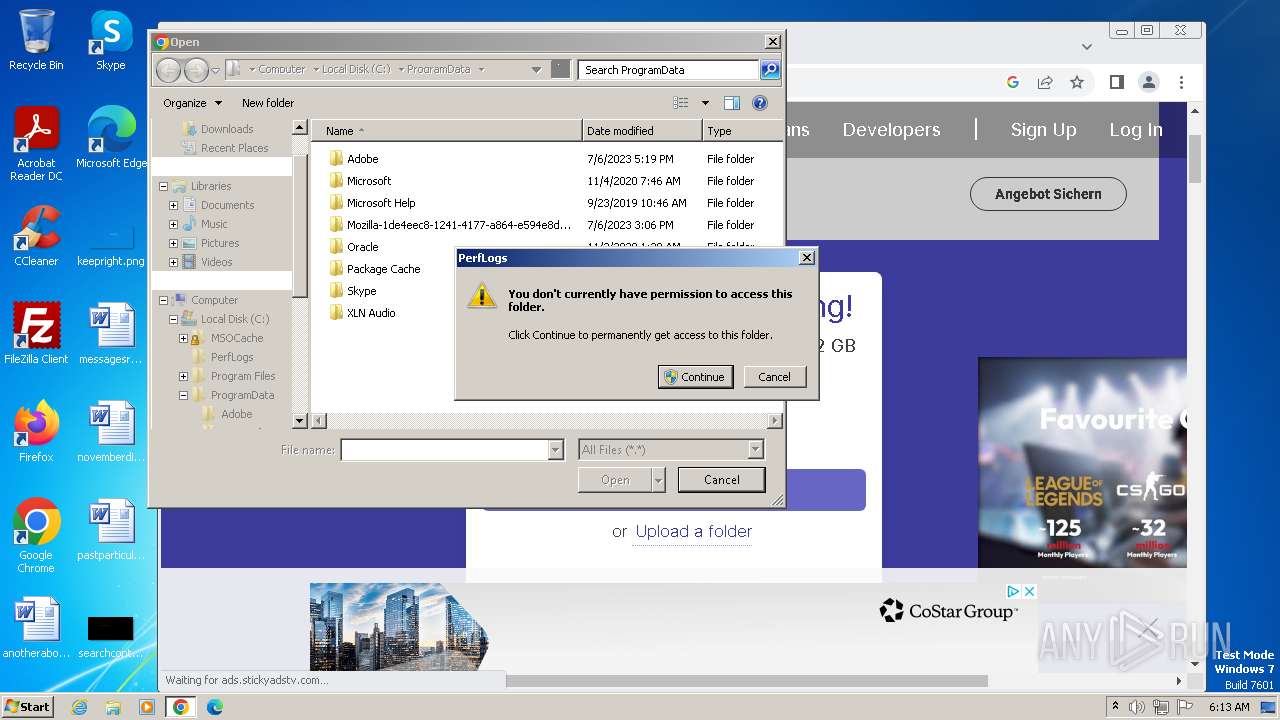This screenshot has width=1280, height=720.
Task: Click Internet Explorer taskbar icon
Action: (79, 707)
